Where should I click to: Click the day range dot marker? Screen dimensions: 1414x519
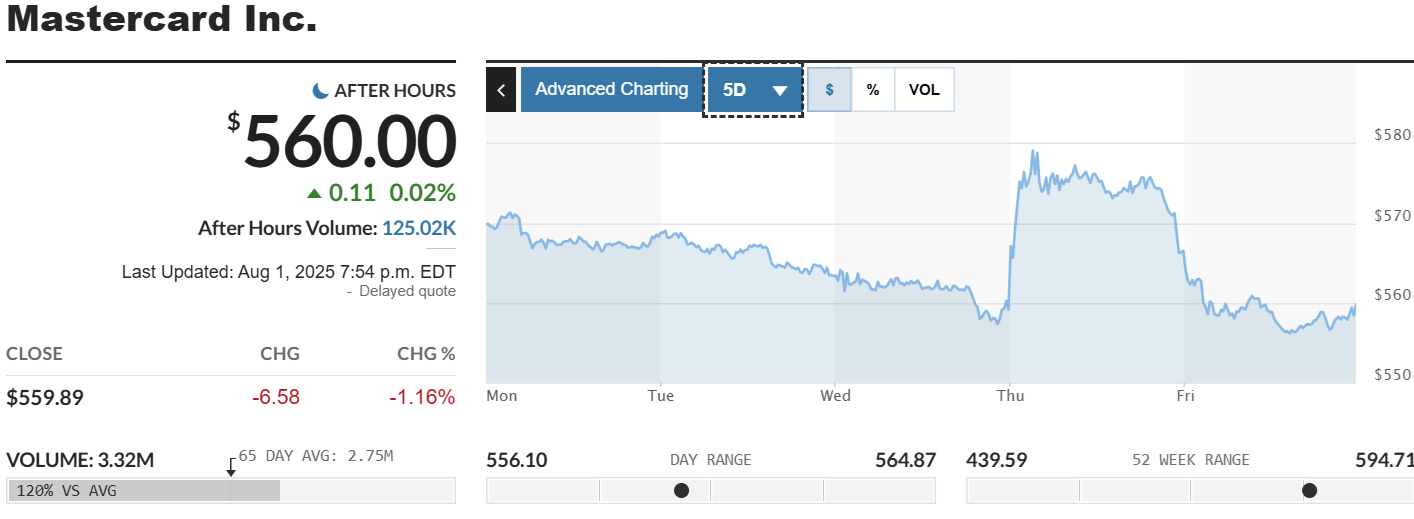(x=682, y=490)
